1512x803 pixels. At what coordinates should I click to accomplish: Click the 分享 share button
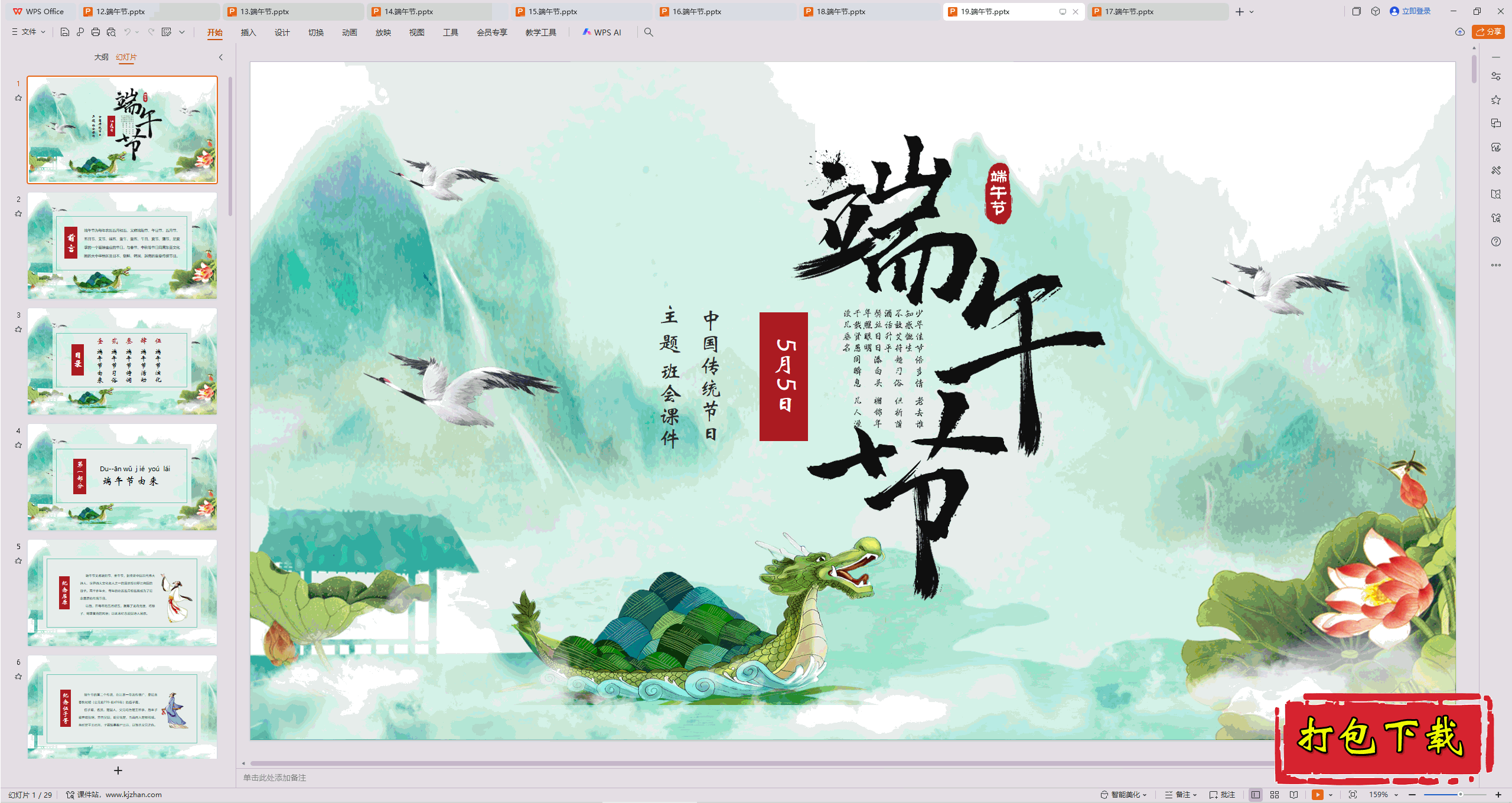click(1488, 32)
